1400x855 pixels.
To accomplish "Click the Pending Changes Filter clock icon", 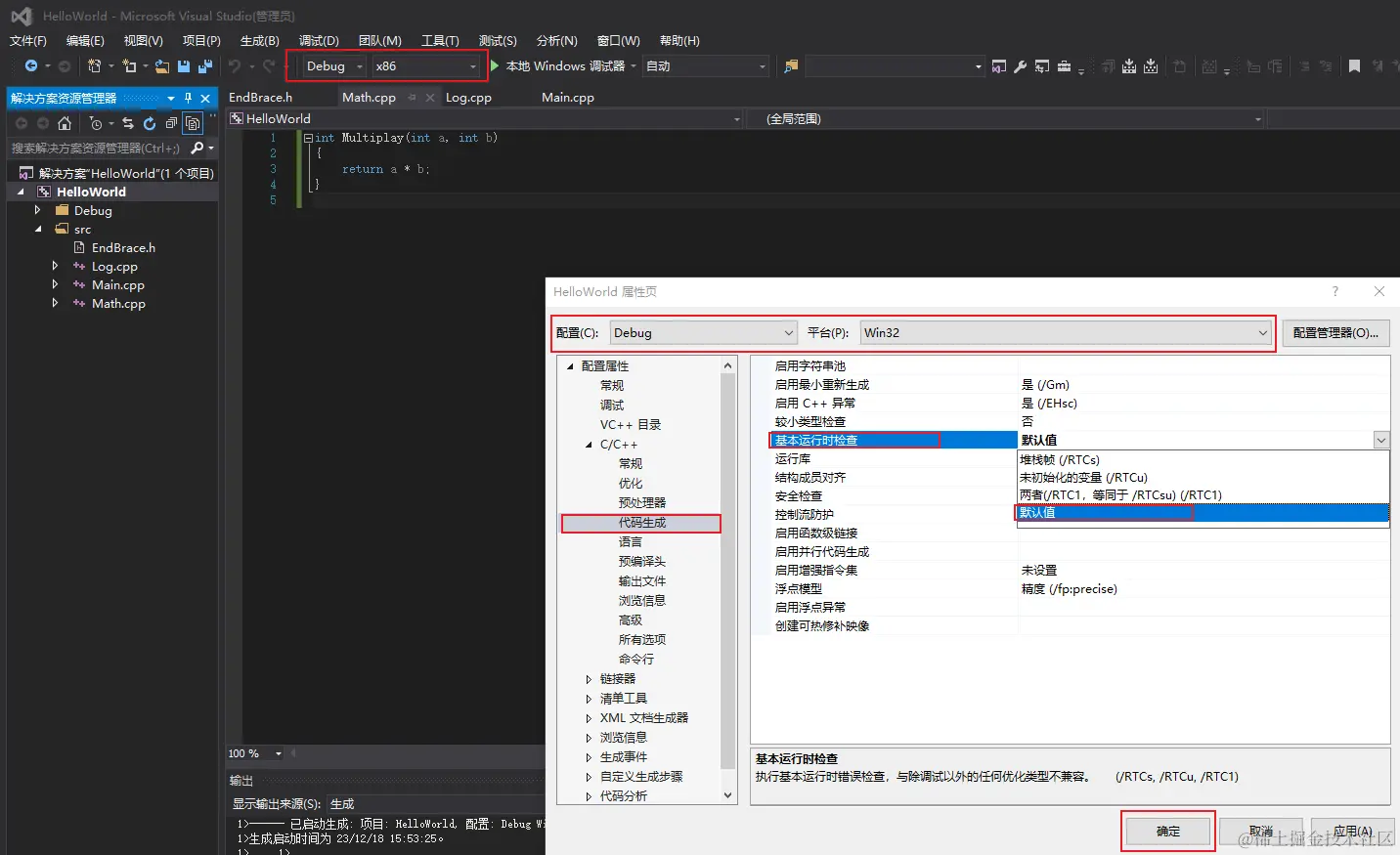I will 96,123.
